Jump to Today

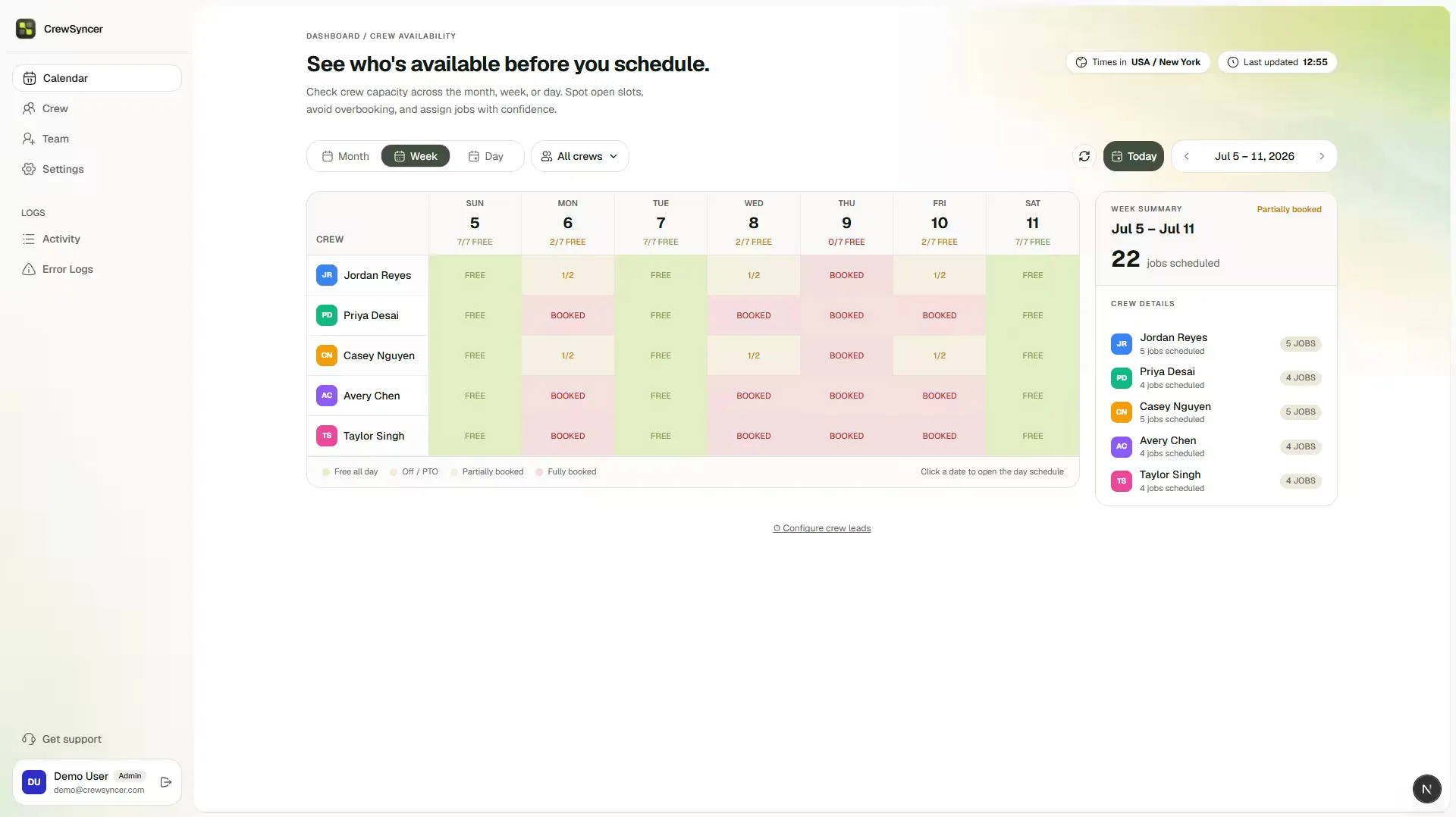pyautogui.click(x=1133, y=156)
